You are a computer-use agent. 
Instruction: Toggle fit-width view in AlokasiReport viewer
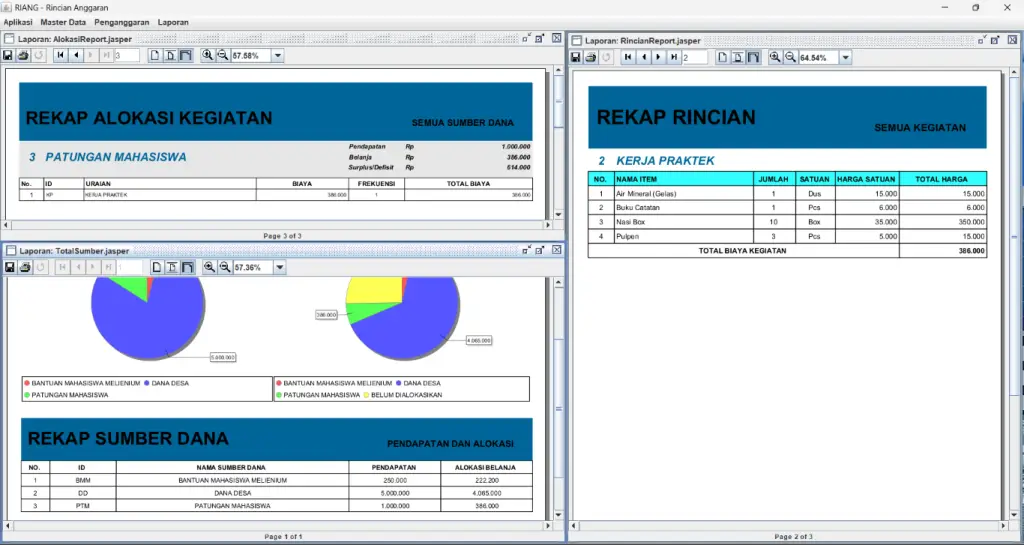pyautogui.click(x=187, y=56)
